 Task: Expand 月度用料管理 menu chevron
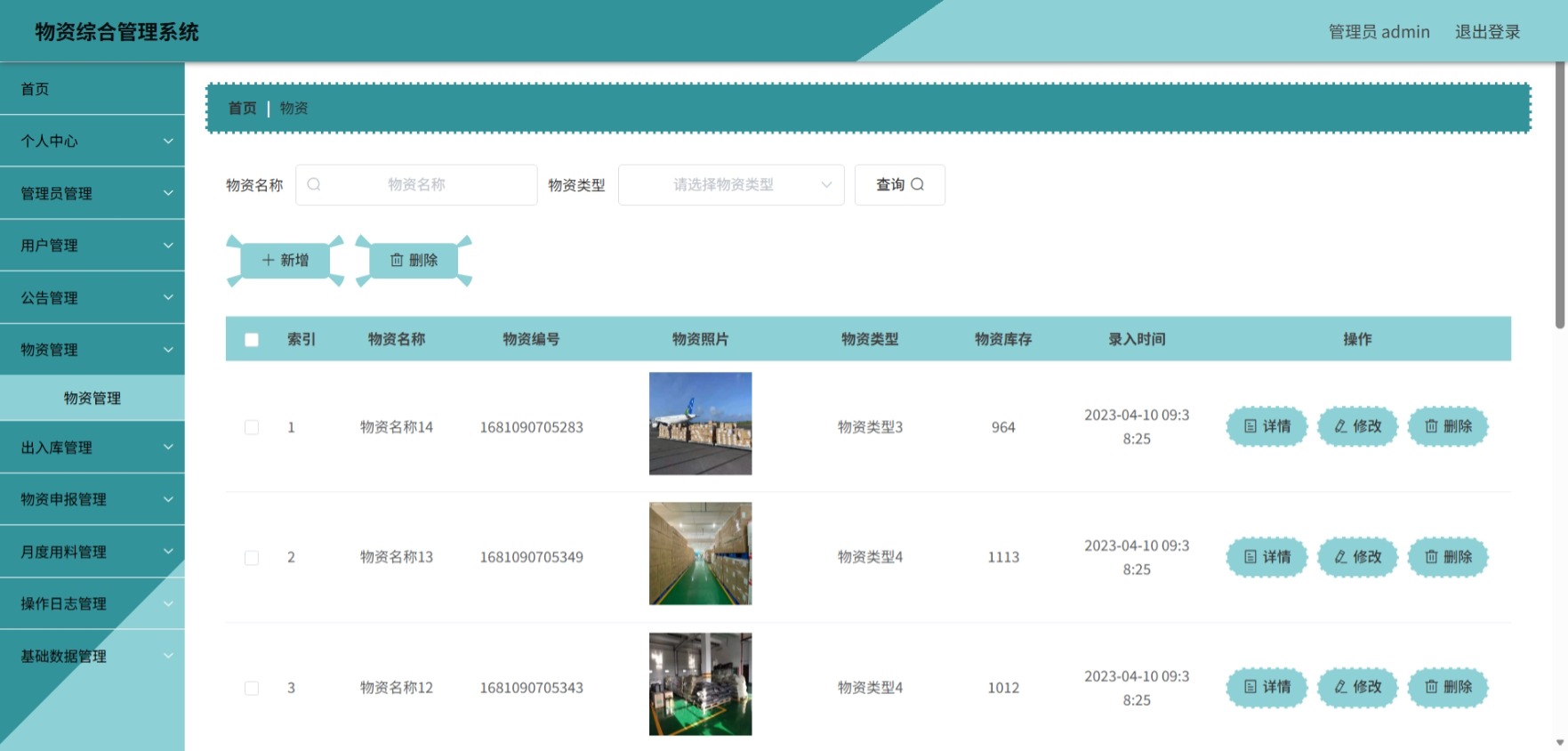[168, 552]
